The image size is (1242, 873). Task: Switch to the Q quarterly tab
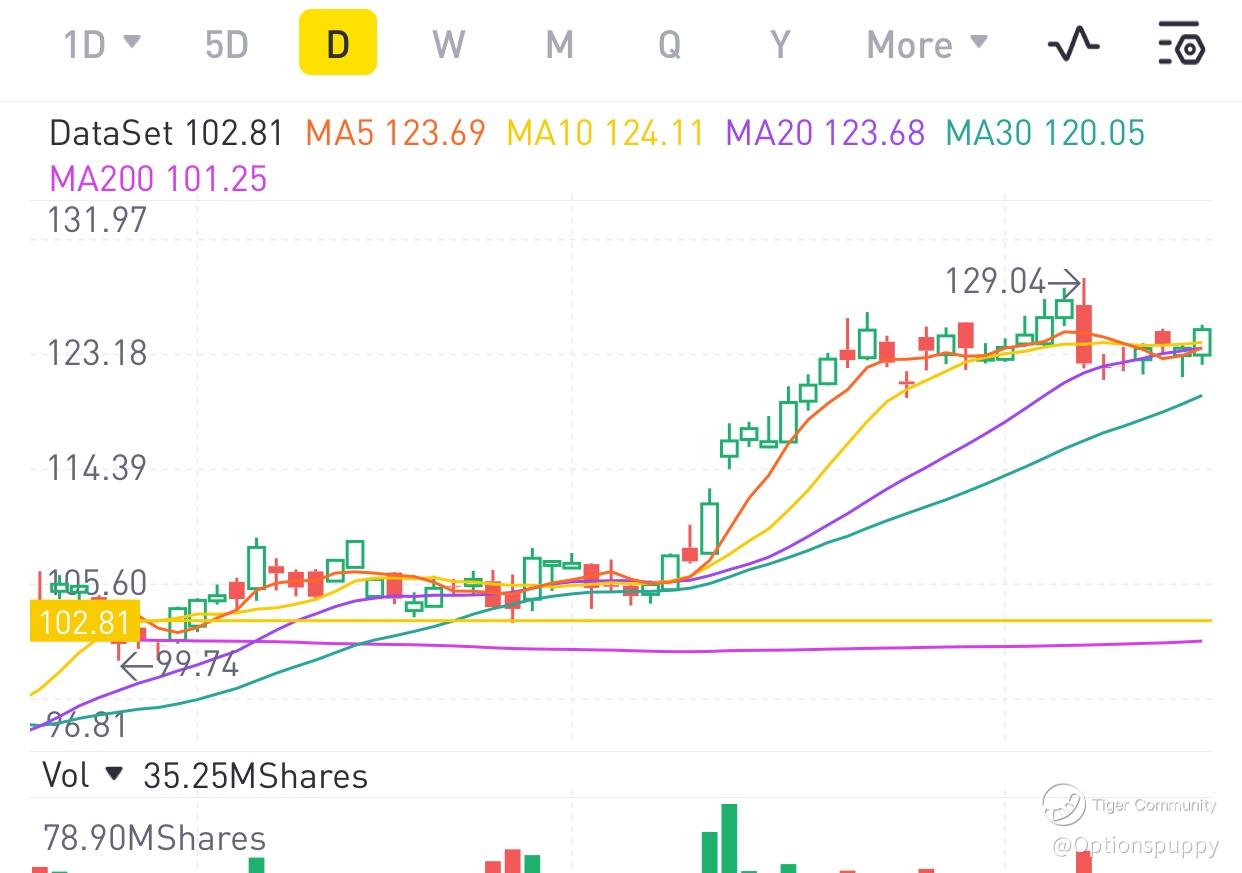(669, 45)
